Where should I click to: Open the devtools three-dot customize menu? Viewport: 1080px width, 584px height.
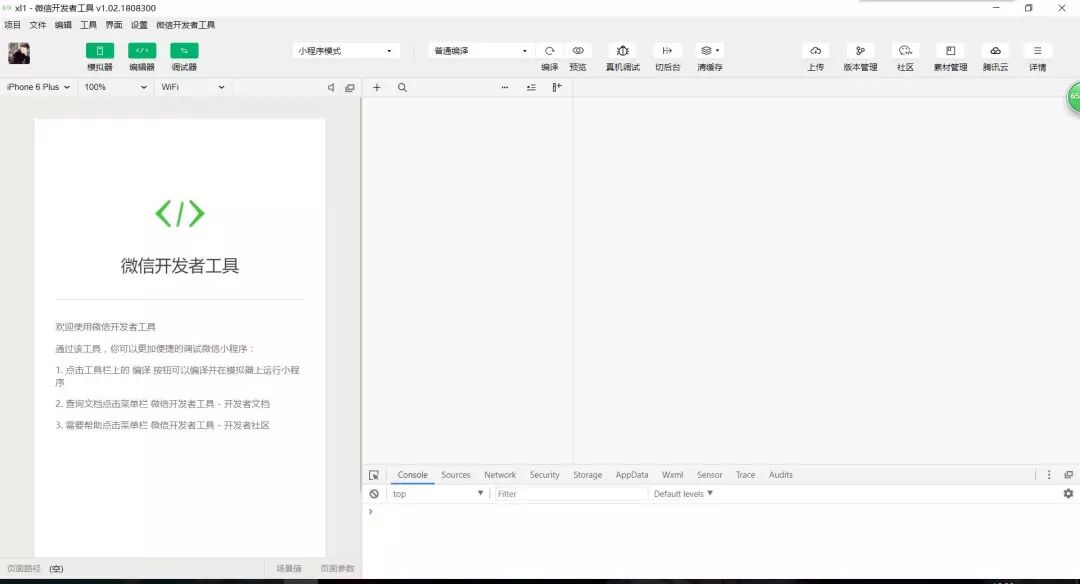click(1049, 475)
